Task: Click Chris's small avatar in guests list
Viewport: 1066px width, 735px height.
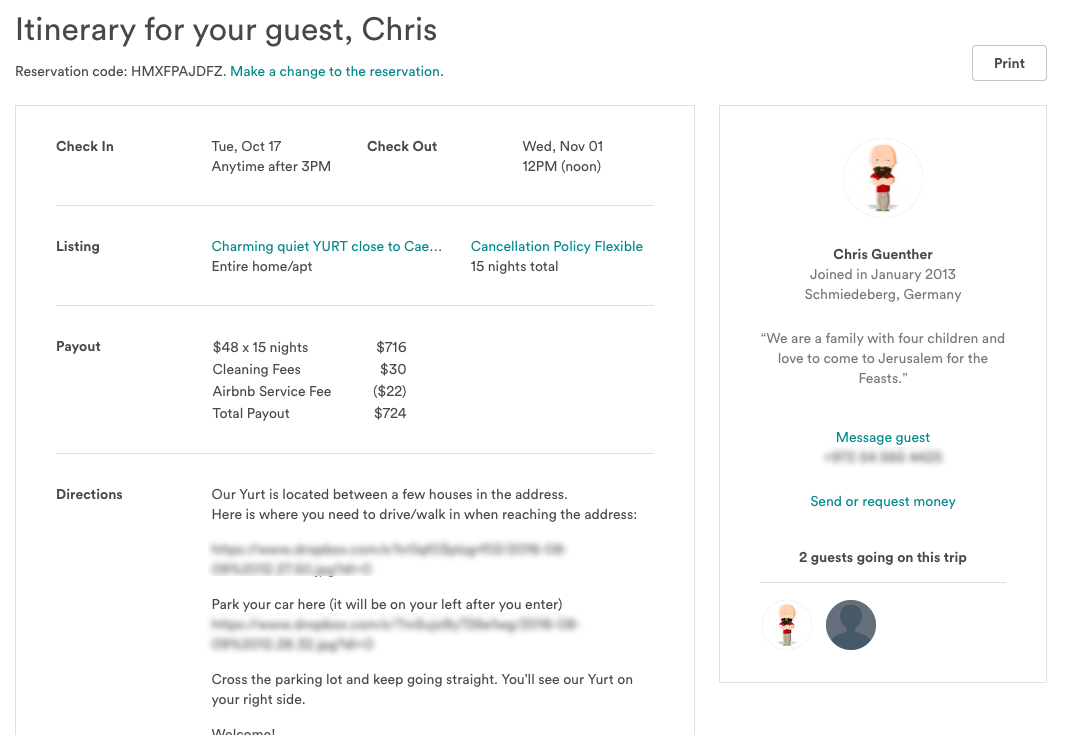Action: pyautogui.click(x=787, y=625)
